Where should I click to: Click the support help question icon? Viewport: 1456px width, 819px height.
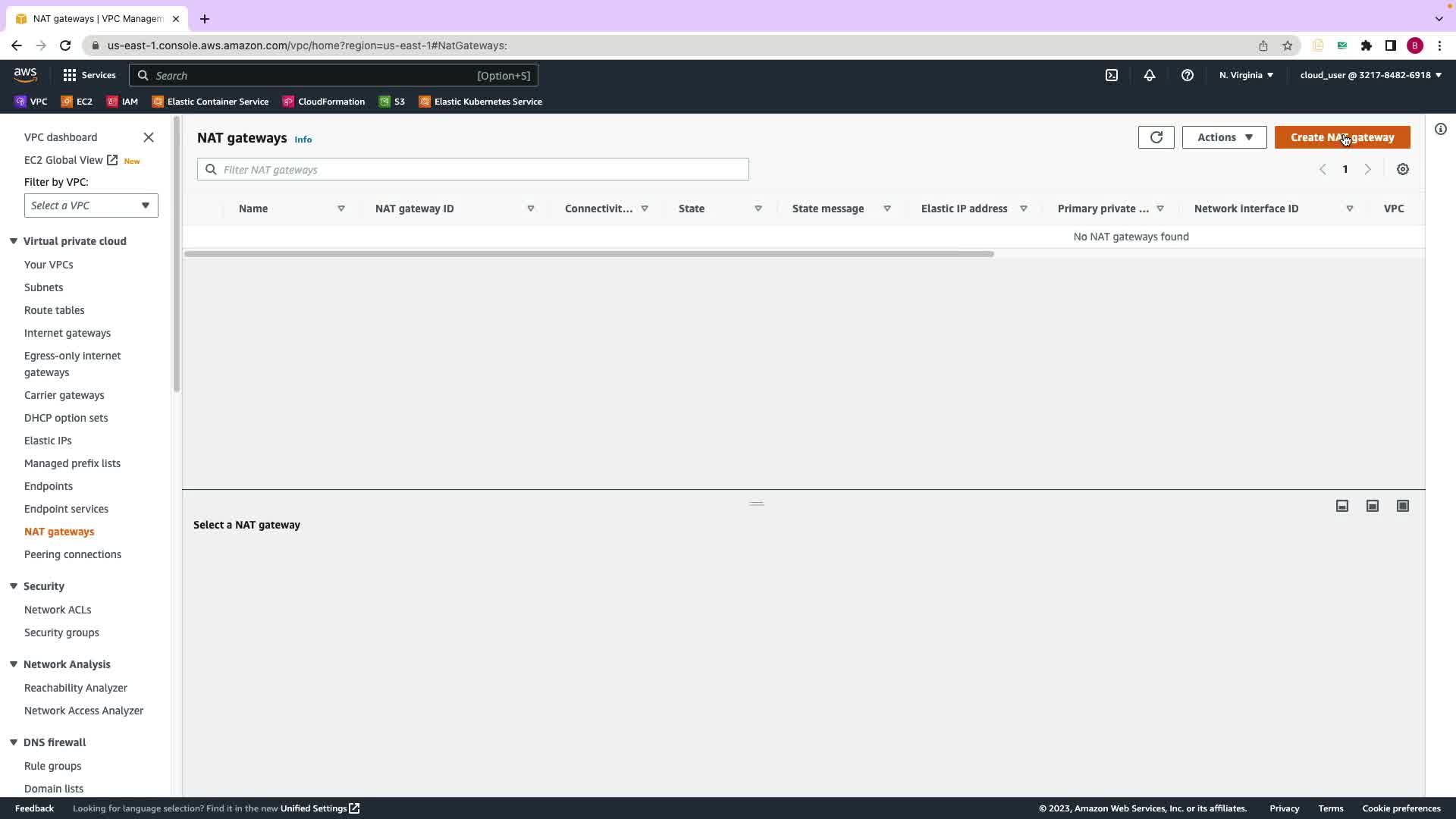(1188, 75)
